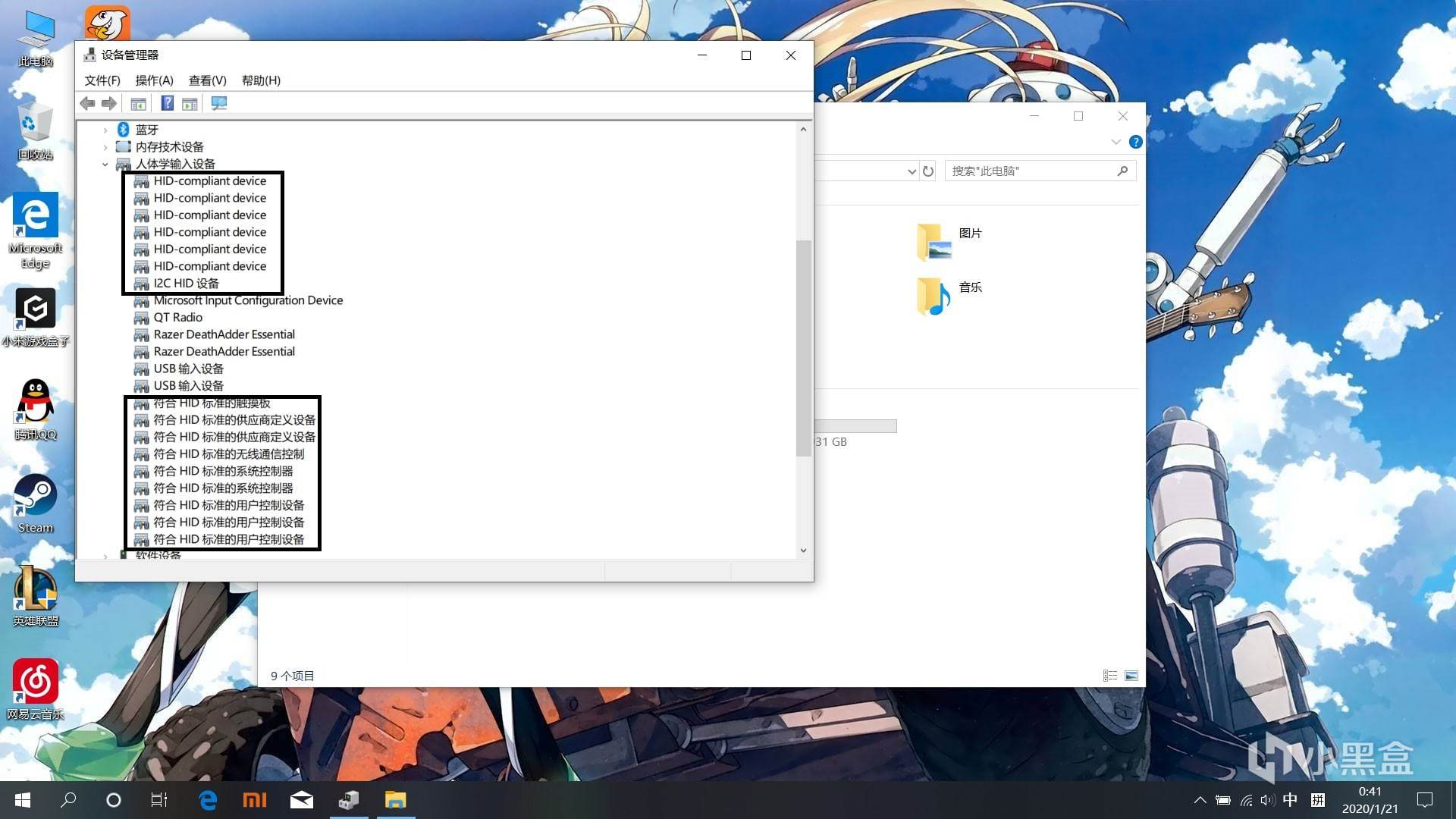The width and height of the screenshot is (1456, 819).
Task: Scan for hardware changes with the monitor icon
Action: coord(219,104)
